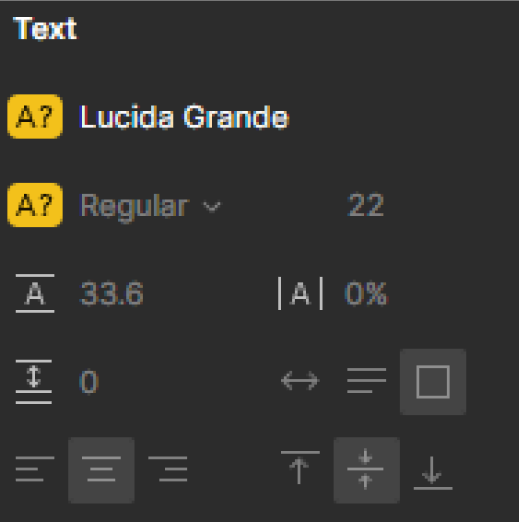519x522 pixels.
Task: Align text to the right
Action: pos(168,469)
